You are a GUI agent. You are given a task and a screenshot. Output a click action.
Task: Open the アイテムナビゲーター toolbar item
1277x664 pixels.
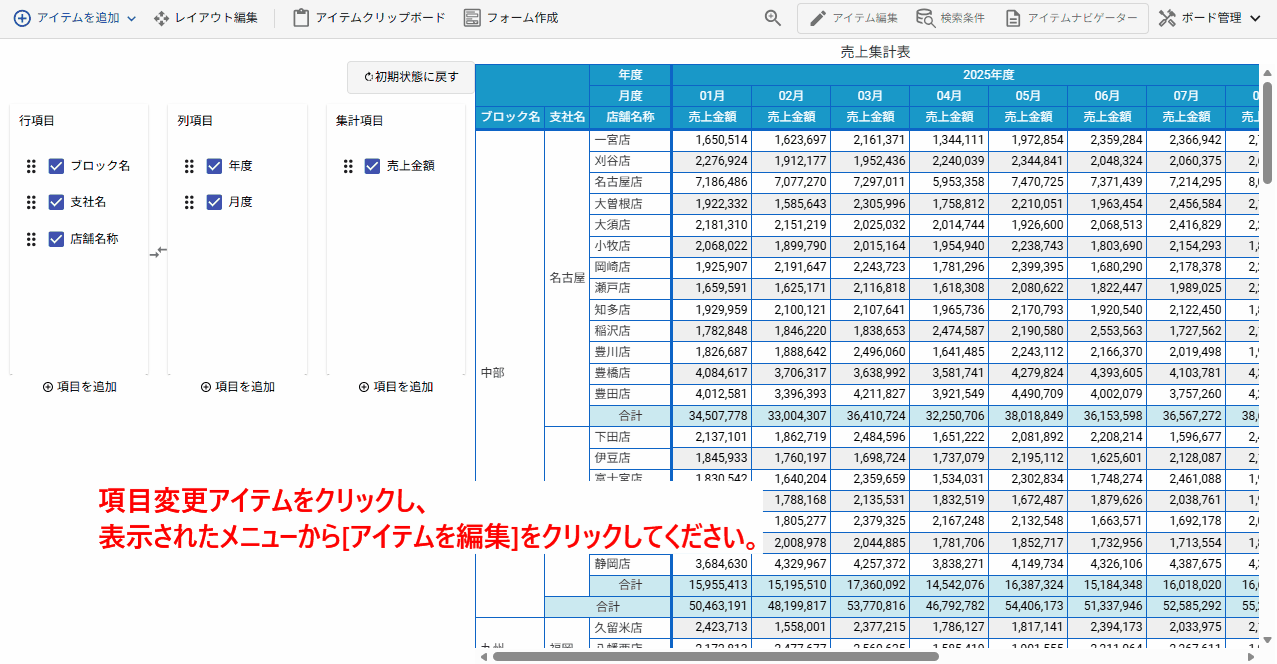1071,18
